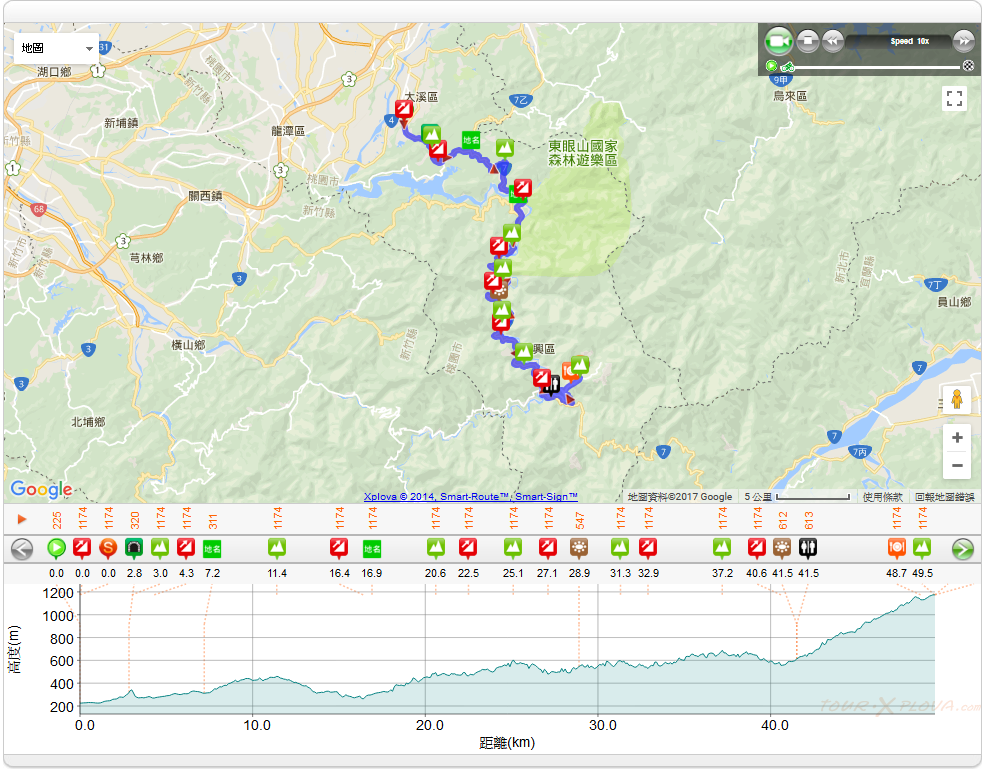The image size is (986, 783).
Task: Select the orange restaurant waypoint at 48.7 km
Action: tap(897, 548)
